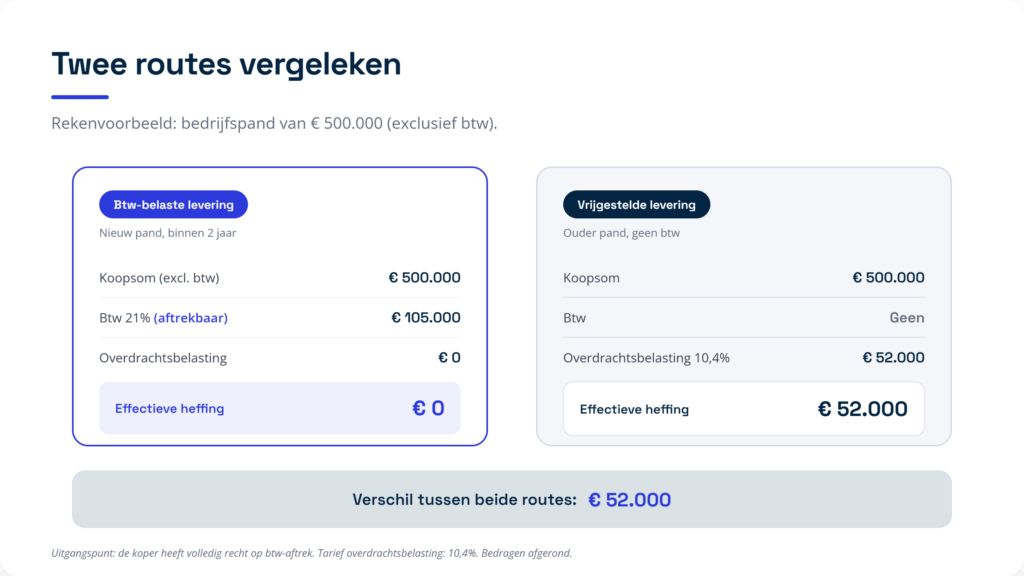Click the € 0 Overdrachtsbelasting value
This screenshot has height=576, width=1024.
pos(449,357)
